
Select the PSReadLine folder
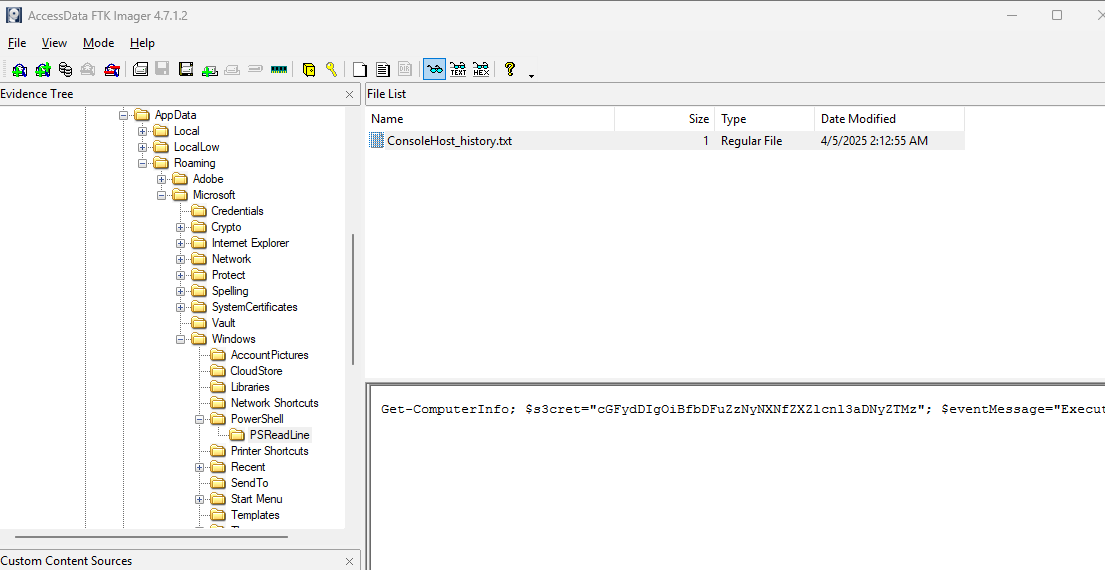279,435
